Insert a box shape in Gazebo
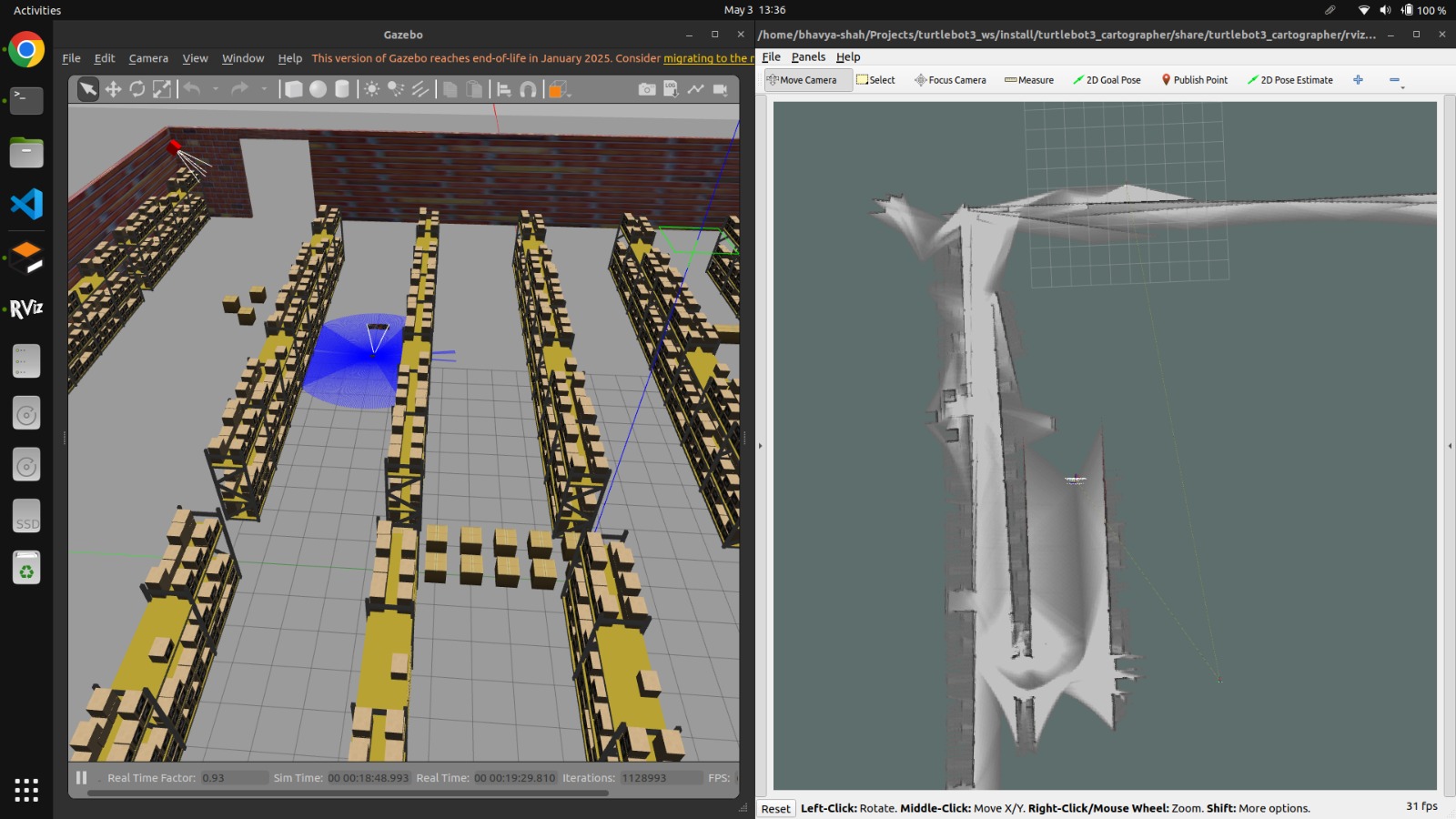The width and height of the screenshot is (1456, 819). click(293, 89)
